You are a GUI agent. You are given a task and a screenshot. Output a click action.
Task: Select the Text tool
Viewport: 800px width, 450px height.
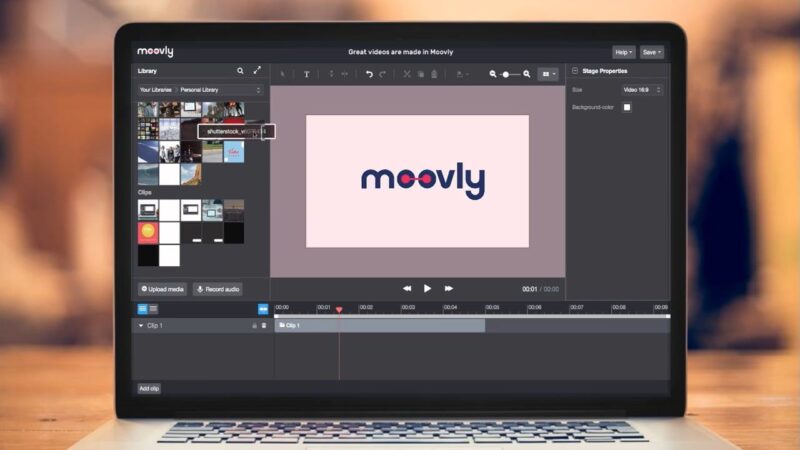point(307,74)
